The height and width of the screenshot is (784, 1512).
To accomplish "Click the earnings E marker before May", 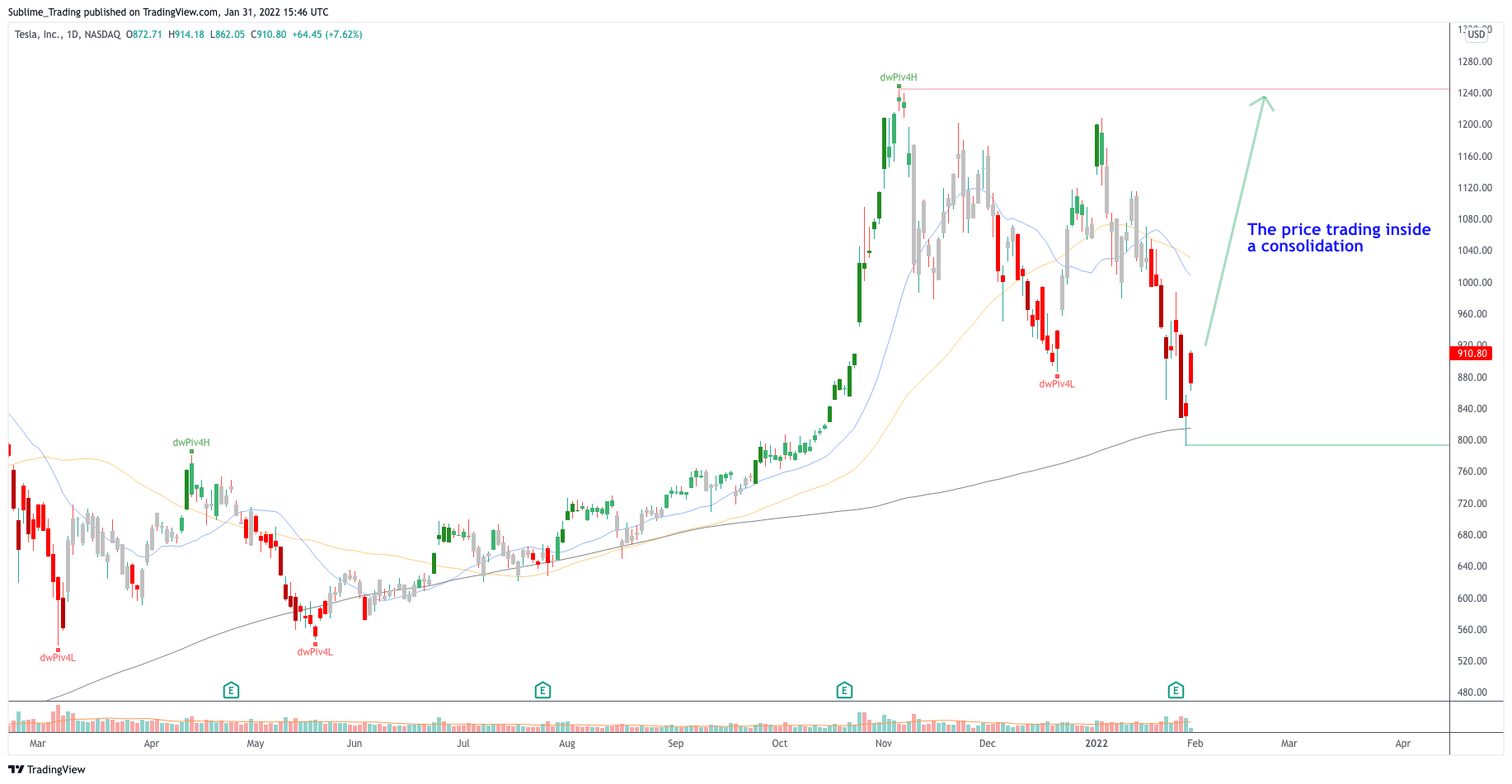I will pyautogui.click(x=231, y=690).
